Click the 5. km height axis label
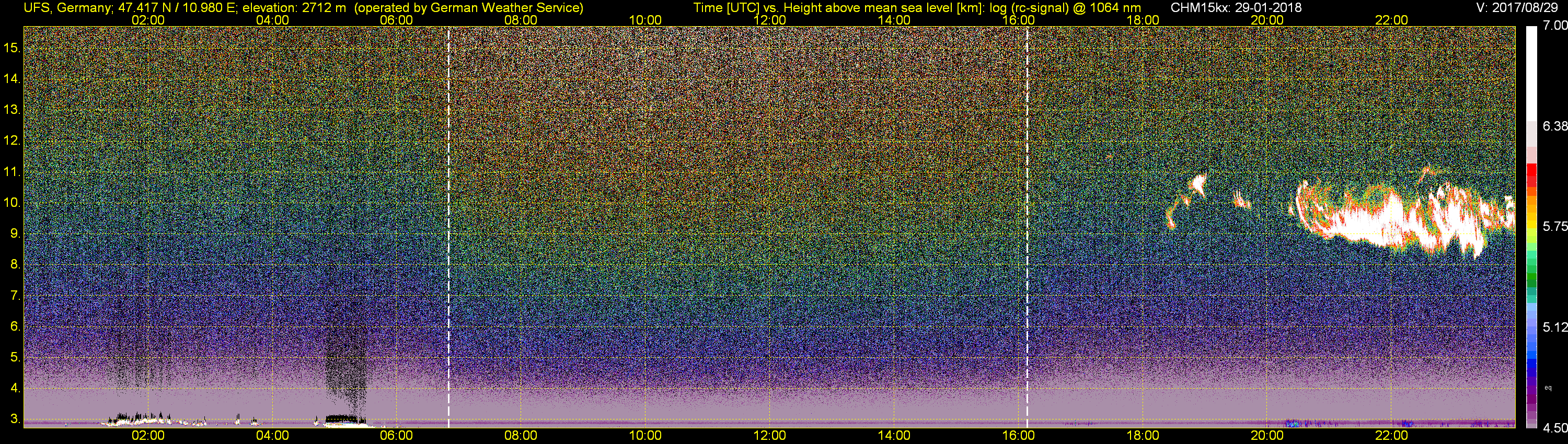1568x444 pixels. [15, 358]
